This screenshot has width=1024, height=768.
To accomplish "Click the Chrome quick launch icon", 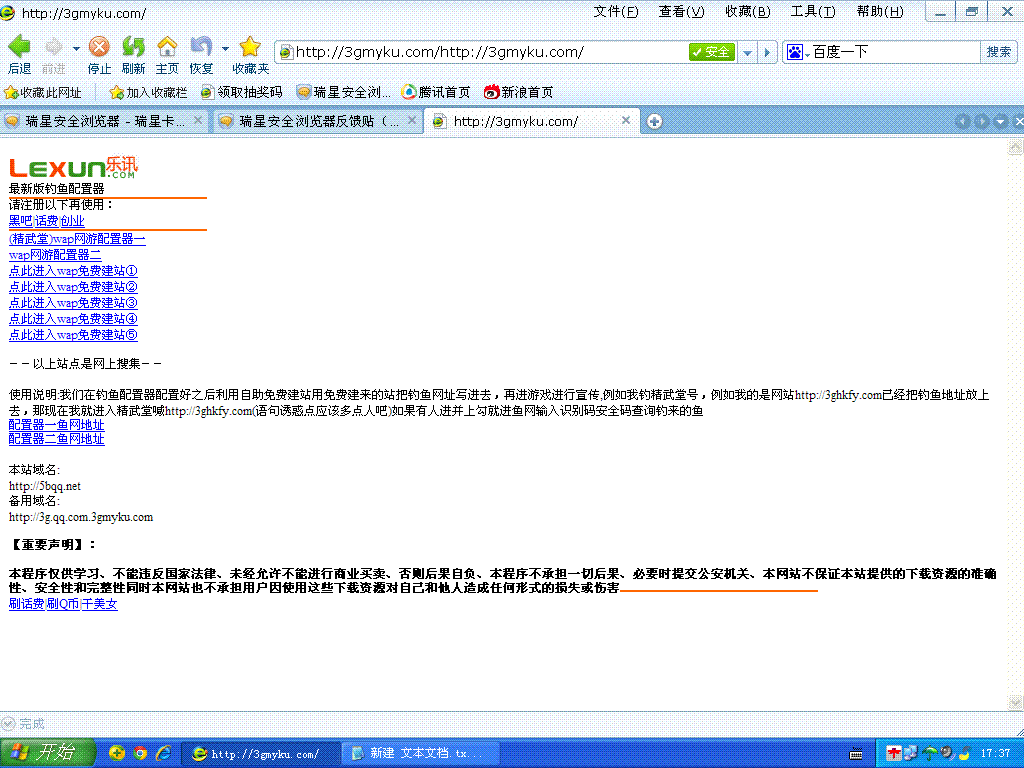I will (x=140, y=754).
